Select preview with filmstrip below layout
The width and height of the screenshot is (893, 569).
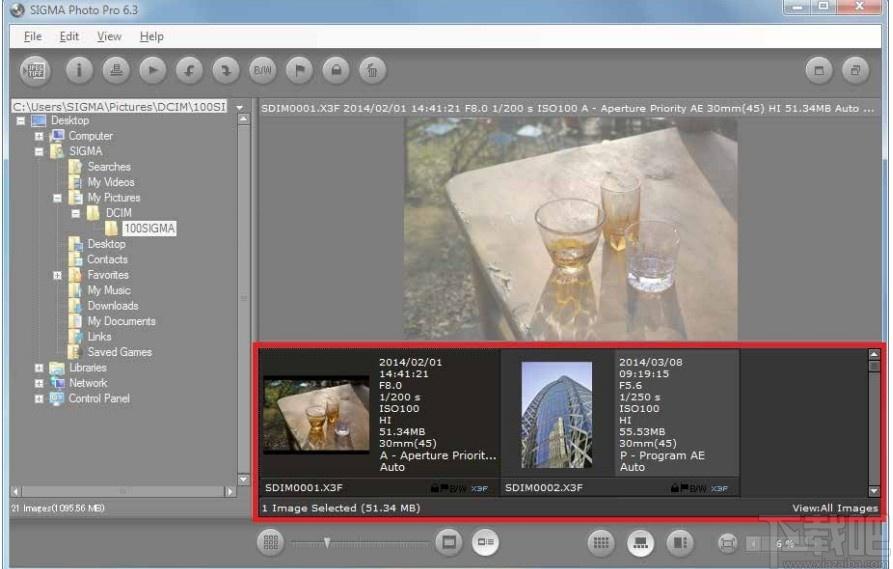641,543
